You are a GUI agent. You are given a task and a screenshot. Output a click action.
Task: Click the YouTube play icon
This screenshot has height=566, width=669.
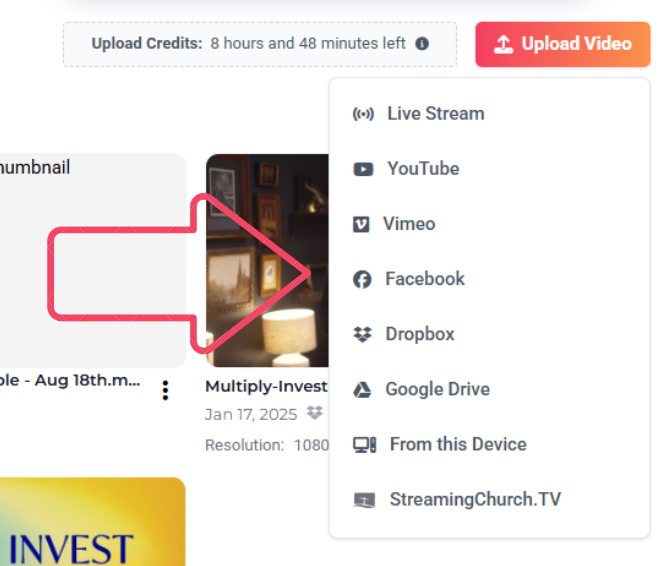(363, 169)
